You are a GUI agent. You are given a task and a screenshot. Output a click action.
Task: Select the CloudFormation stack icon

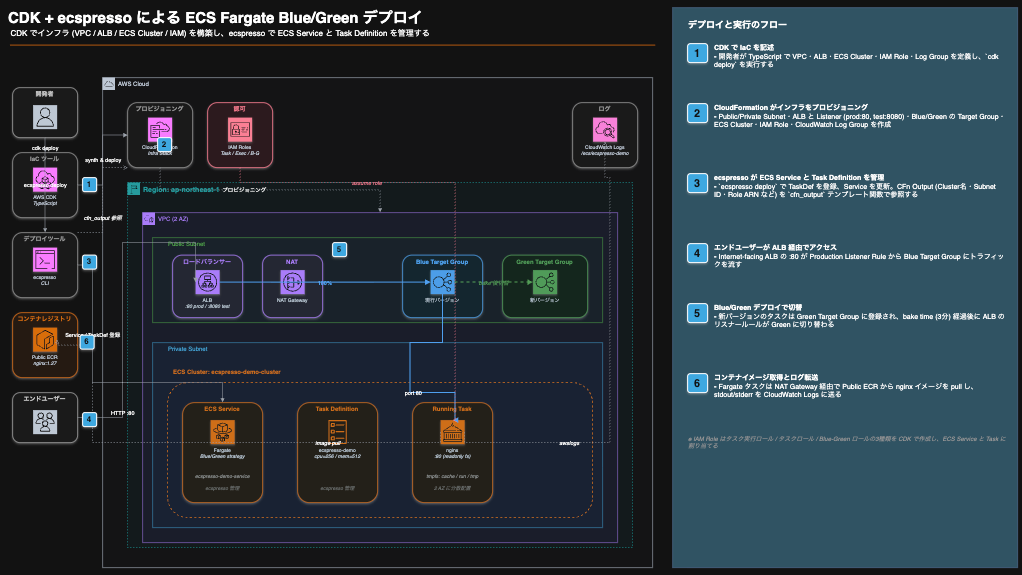158,130
